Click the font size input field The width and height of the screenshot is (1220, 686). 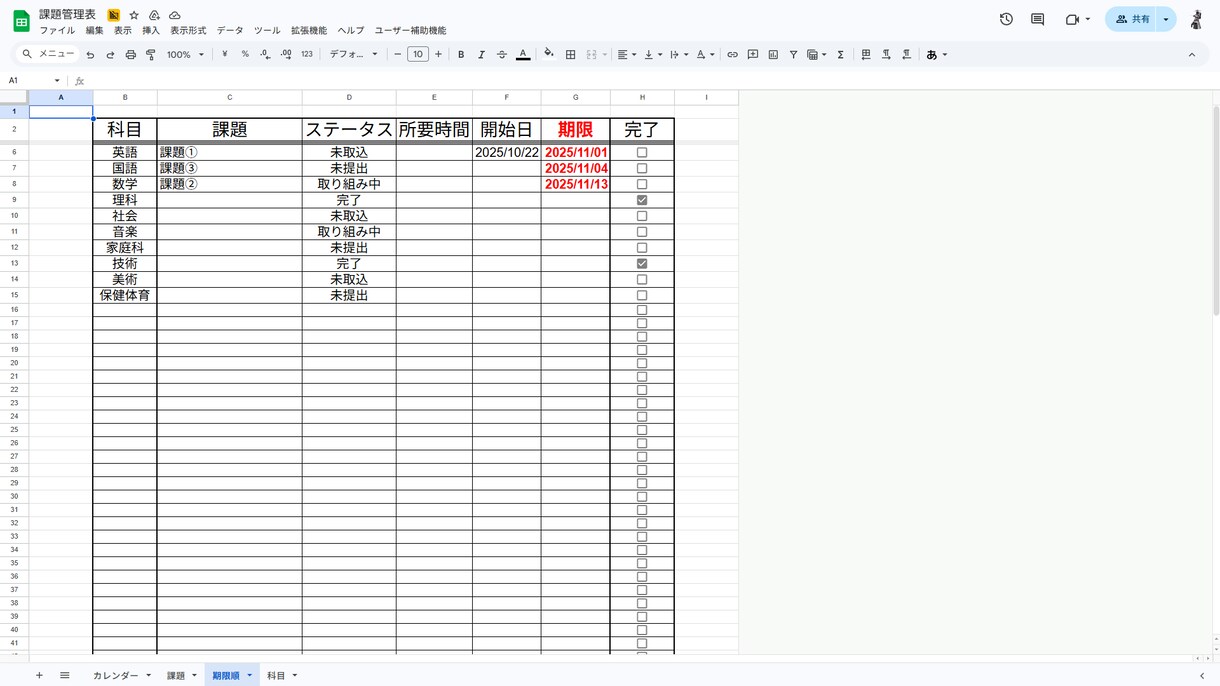coord(418,55)
